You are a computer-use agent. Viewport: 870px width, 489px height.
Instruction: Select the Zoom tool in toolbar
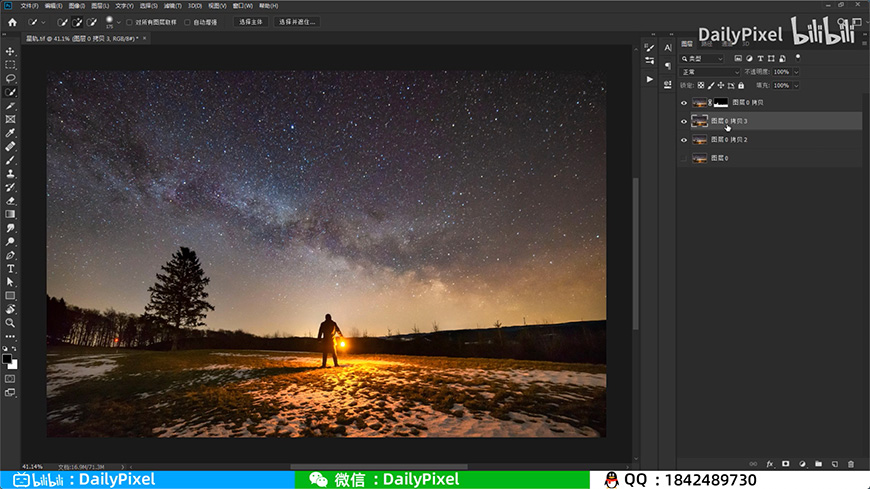(10, 323)
